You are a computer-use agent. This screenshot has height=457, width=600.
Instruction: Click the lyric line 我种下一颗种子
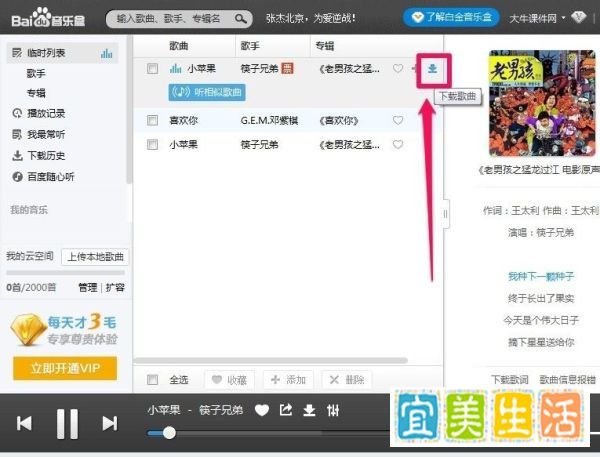[x=541, y=276]
